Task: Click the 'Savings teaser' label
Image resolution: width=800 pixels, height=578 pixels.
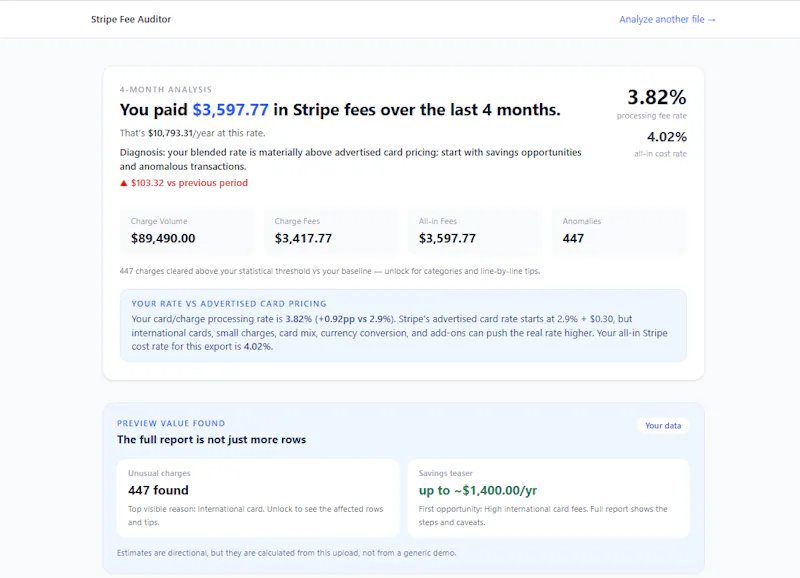Action: tap(445, 473)
